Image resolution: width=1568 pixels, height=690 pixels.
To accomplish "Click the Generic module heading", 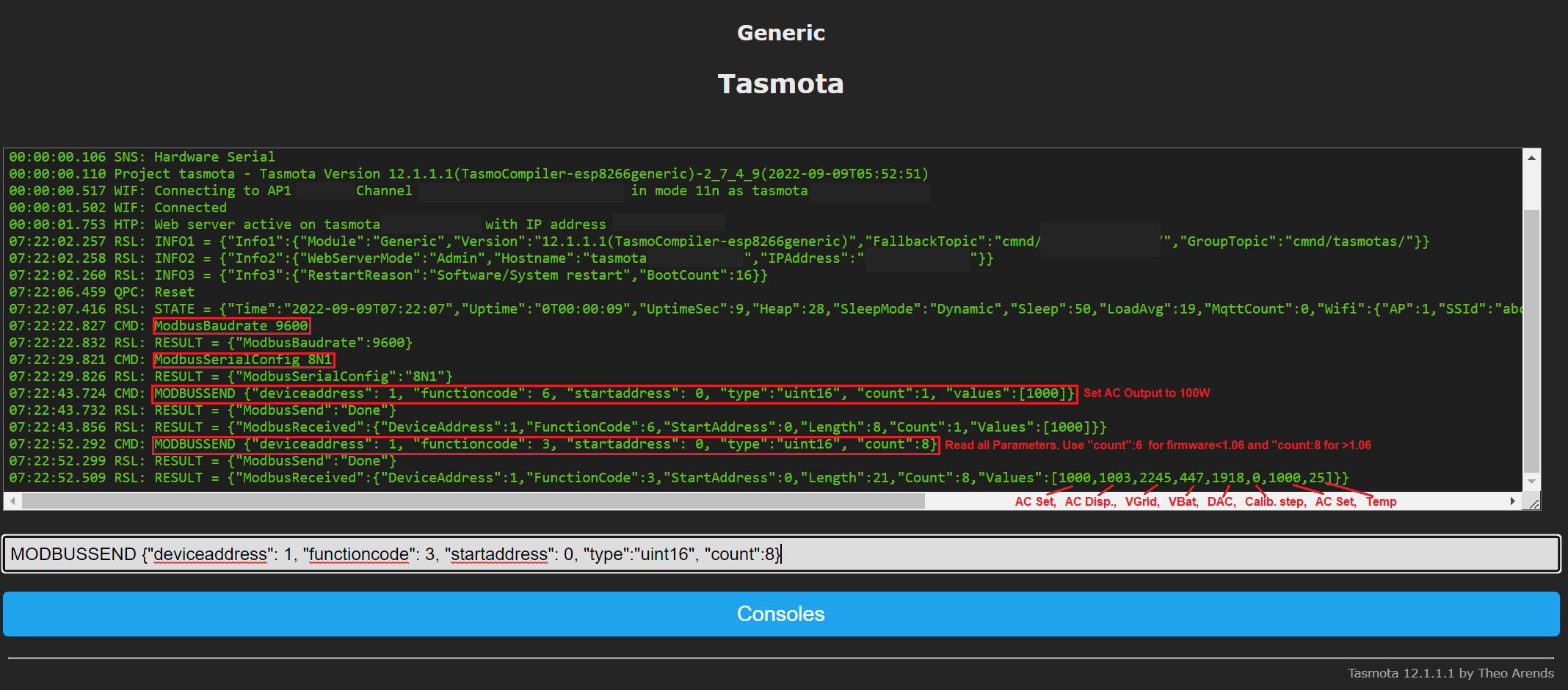I will point(781,33).
